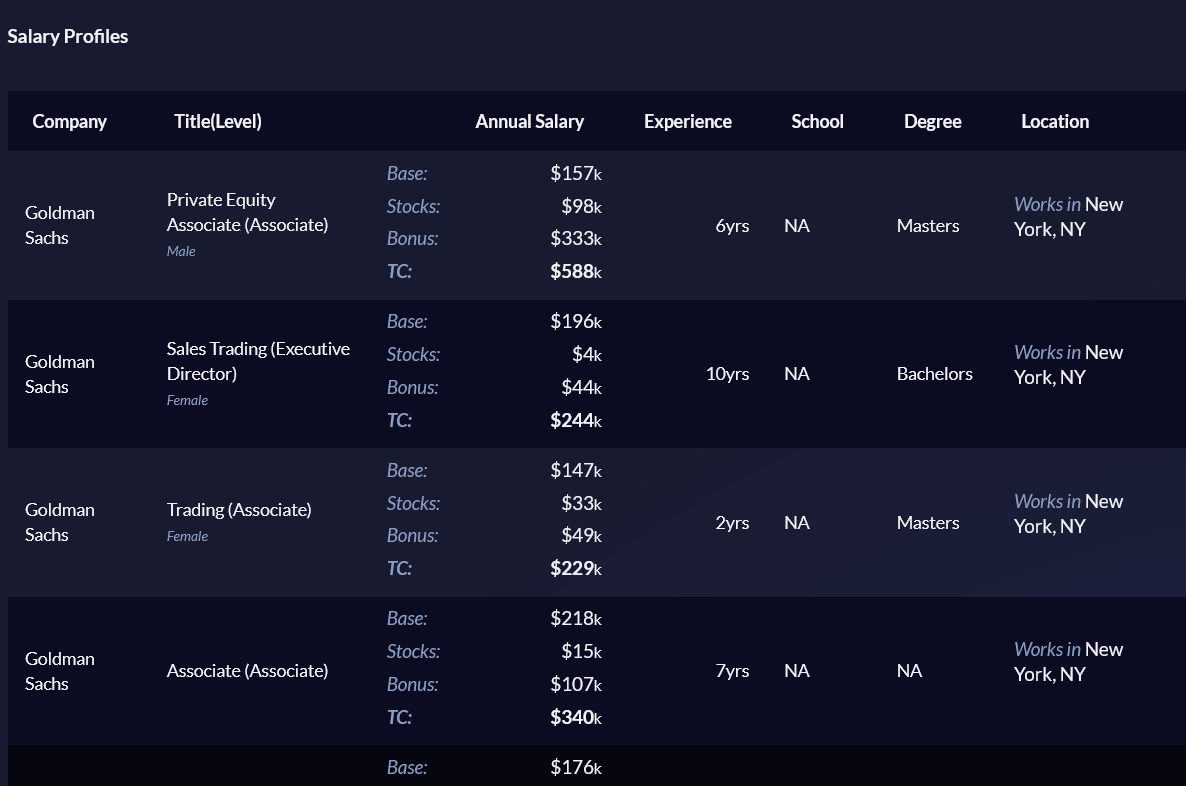Viewport: 1186px width, 786px height.
Task: Click the $340k total compensation value
Action: pos(576,717)
